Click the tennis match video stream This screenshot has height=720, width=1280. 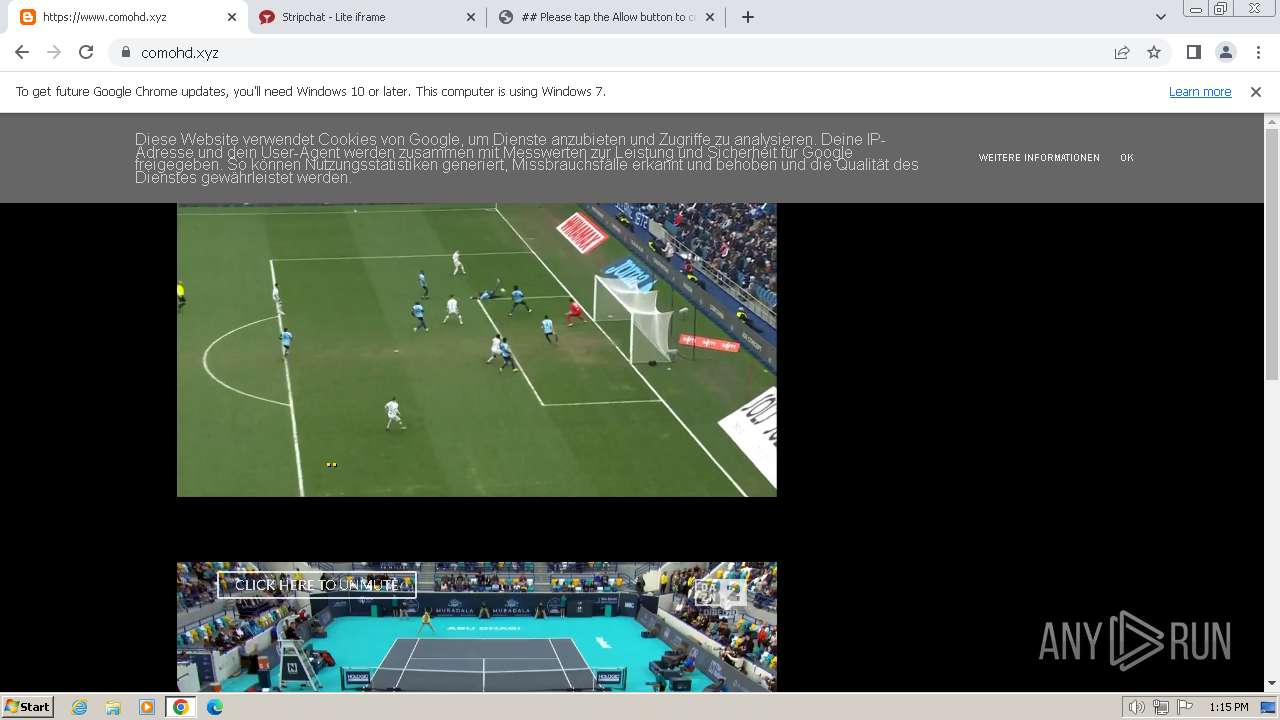pos(477,627)
